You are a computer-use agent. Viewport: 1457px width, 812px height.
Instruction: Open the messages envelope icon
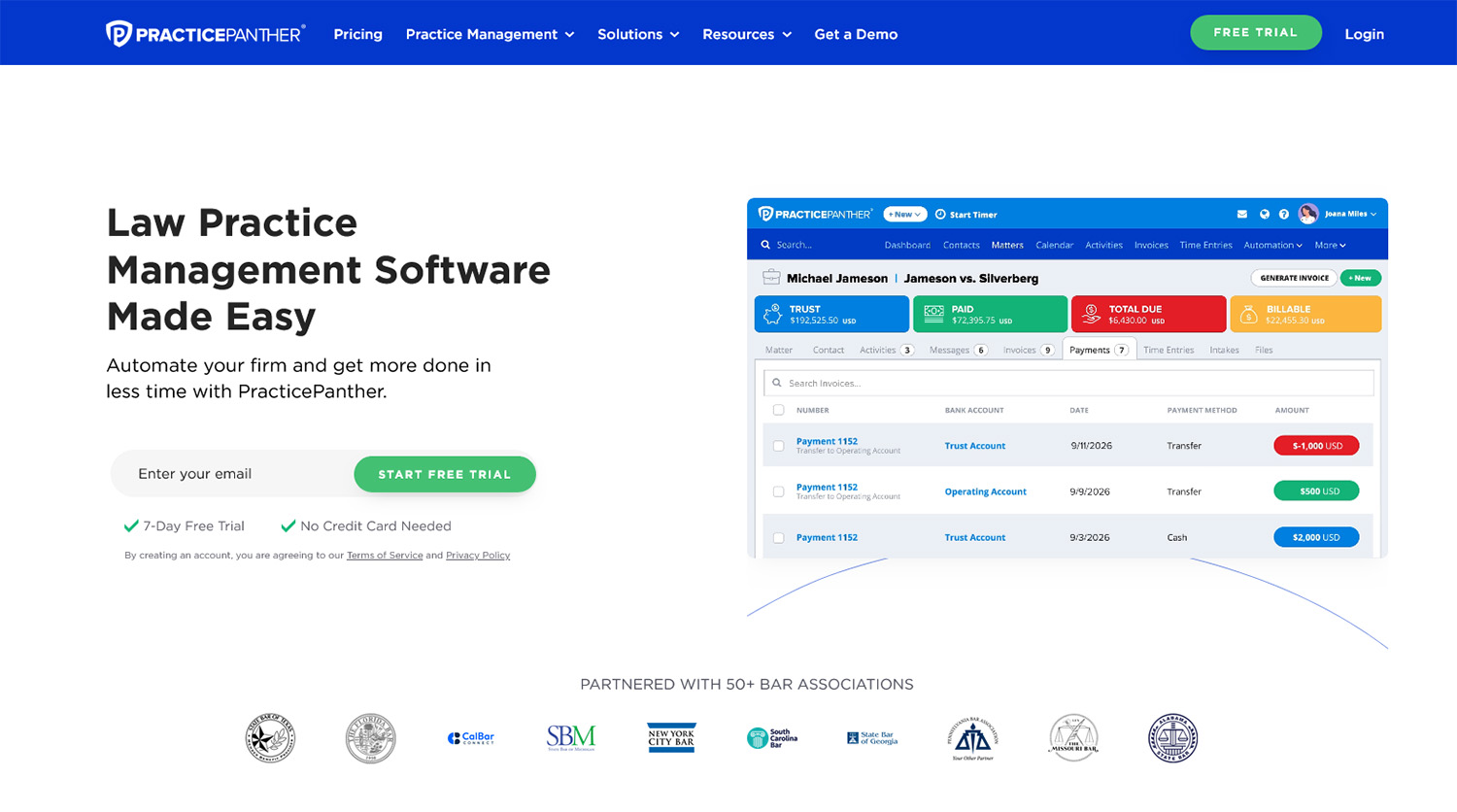pyautogui.click(x=1242, y=214)
